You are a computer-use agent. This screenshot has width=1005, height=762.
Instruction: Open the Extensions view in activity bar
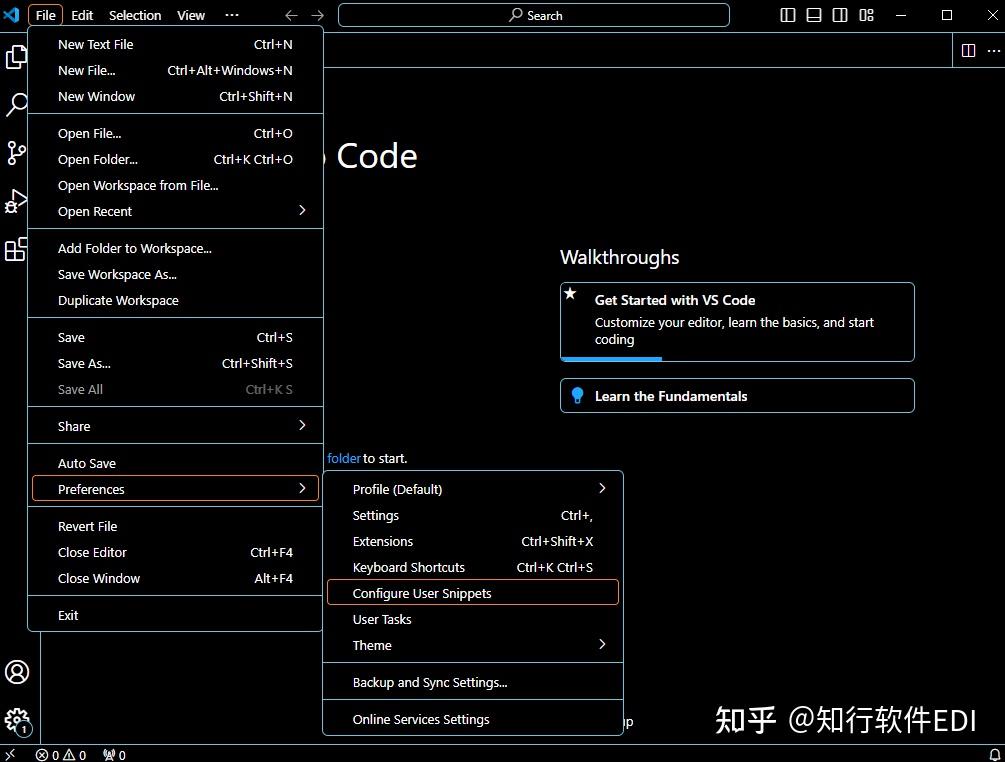16,249
